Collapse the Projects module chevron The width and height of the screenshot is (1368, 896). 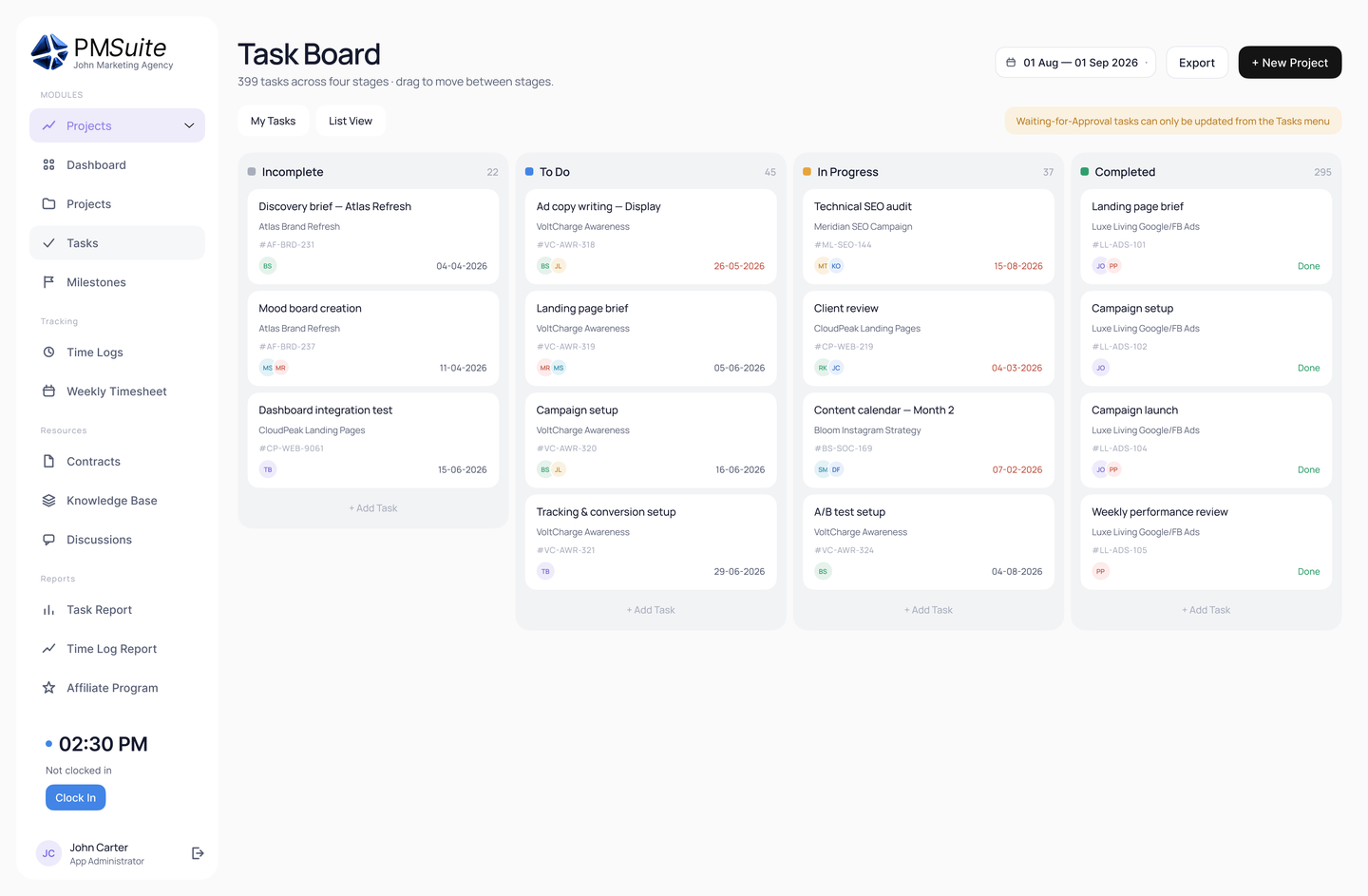point(189,125)
